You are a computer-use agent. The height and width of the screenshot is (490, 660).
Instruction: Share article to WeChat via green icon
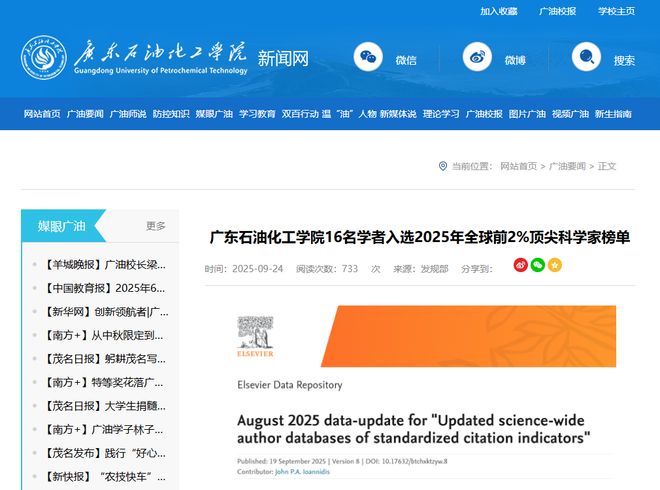tap(537, 265)
